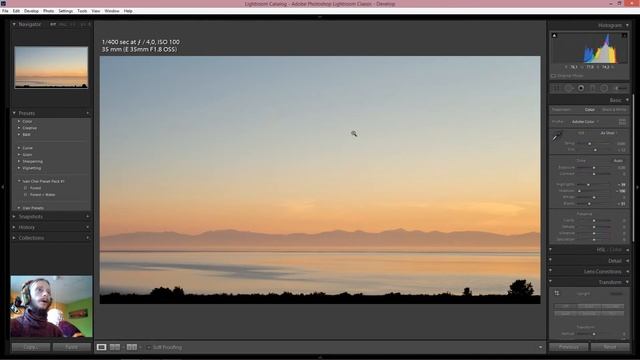Collapse the Basic panel

[627, 100]
